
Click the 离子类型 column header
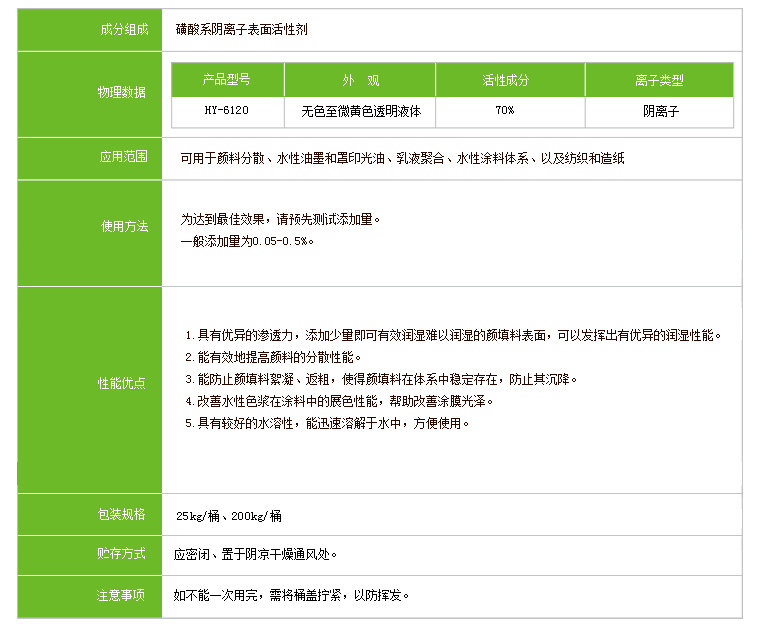pos(658,80)
